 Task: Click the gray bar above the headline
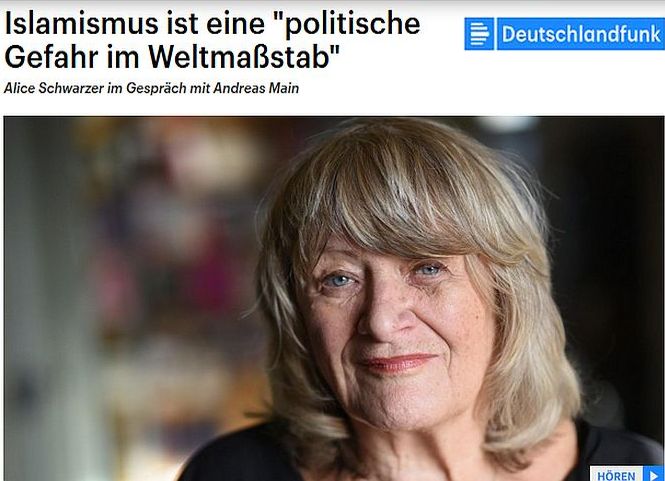332,2
